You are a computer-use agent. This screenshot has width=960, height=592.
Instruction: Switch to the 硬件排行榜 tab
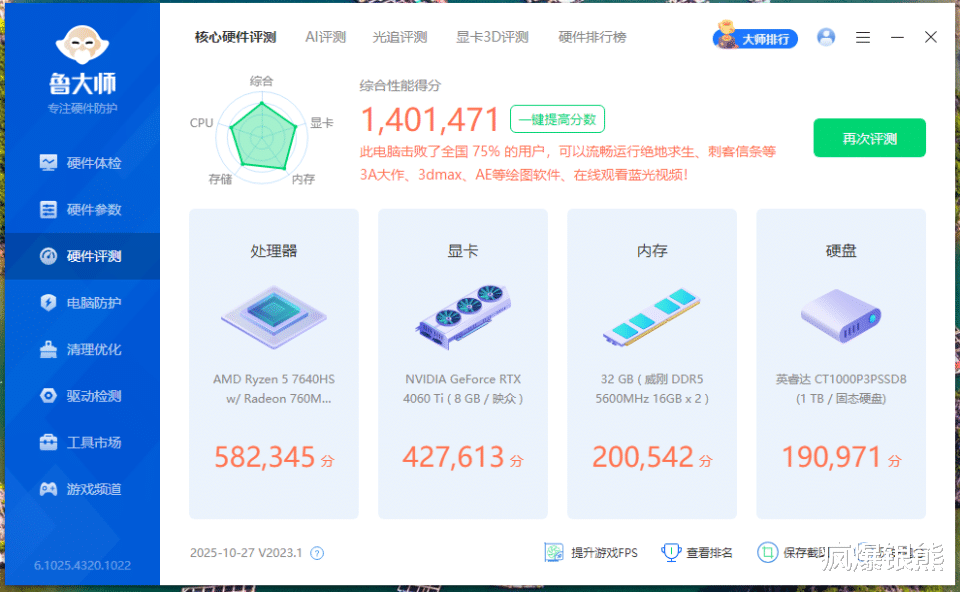[x=592, y=37]
